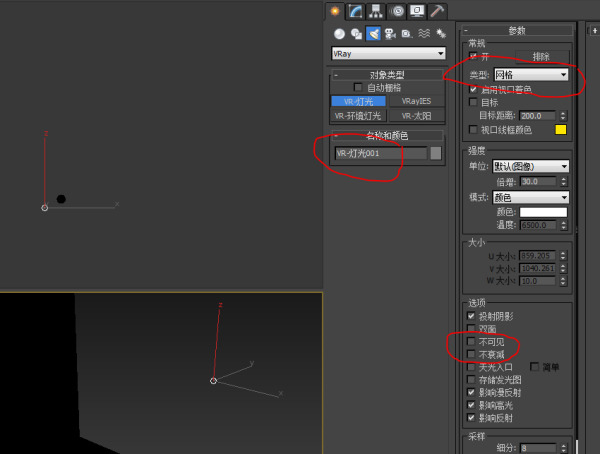Open the Motion panel tab
This screenshot has width=600, height=454.
(396, 11)
